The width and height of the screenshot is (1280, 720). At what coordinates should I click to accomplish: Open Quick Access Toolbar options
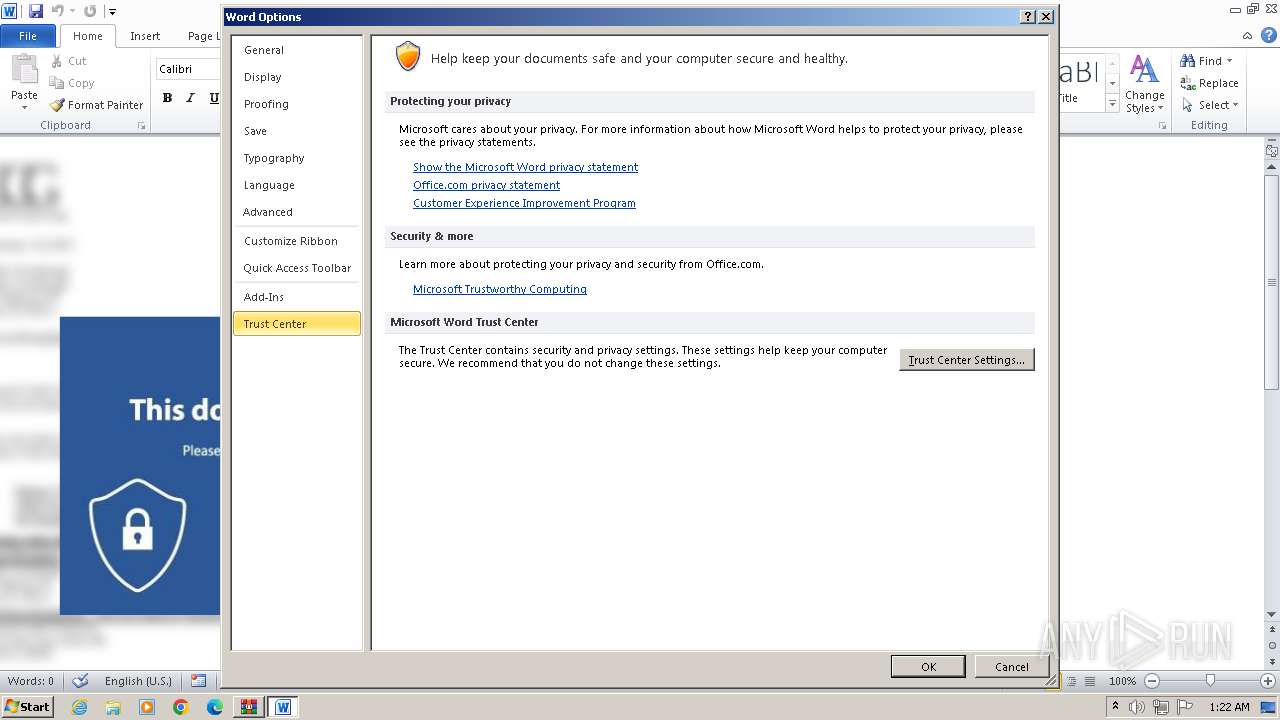[296, 268]
